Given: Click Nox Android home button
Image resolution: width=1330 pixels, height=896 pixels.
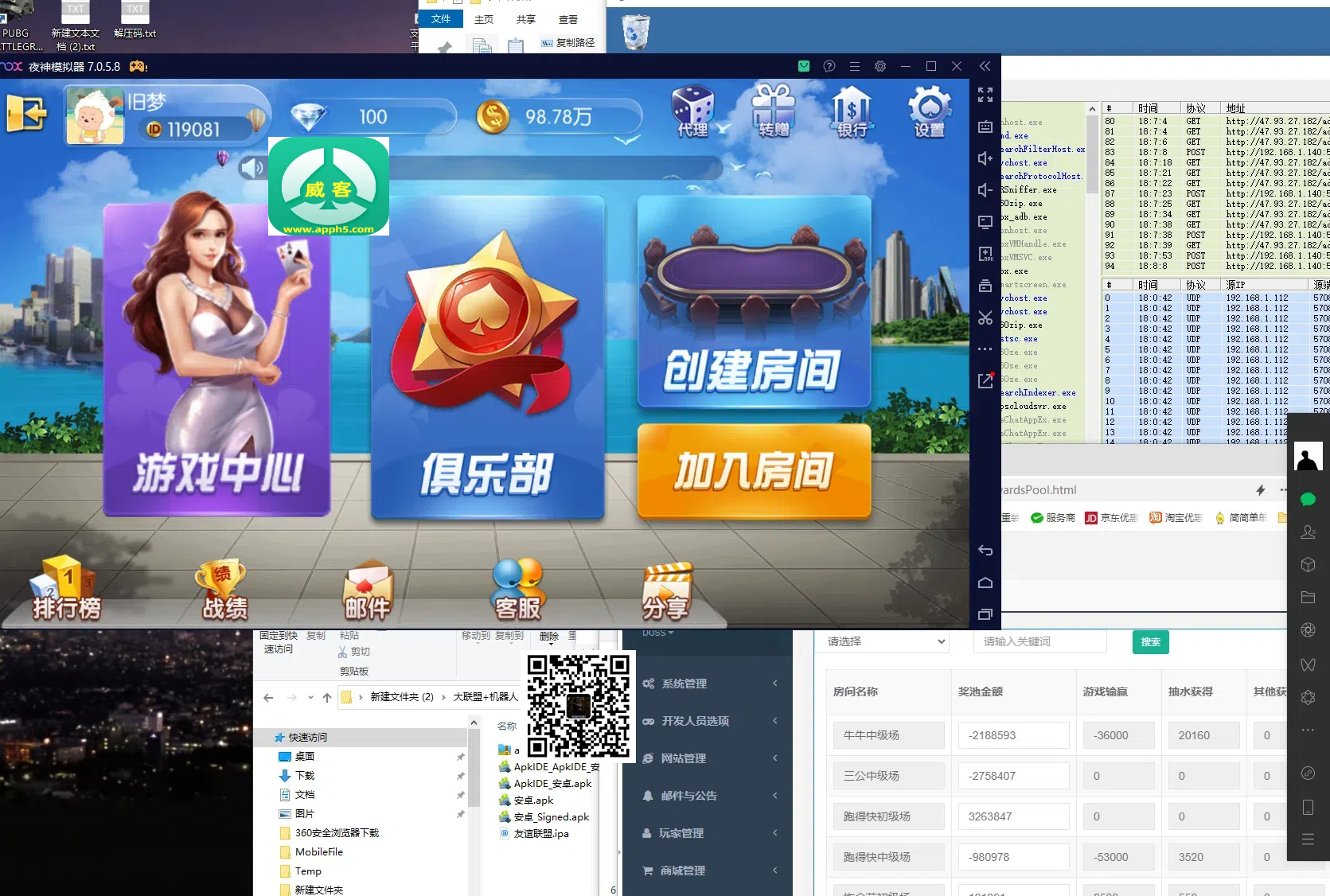Looking at the screenshot, I should coord(985,582).
